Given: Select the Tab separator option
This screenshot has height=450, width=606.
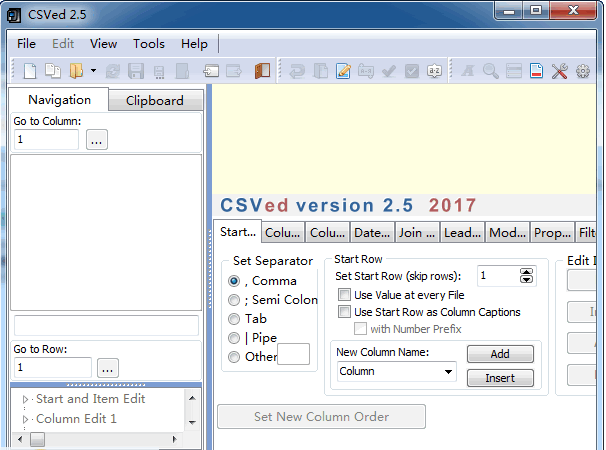Looking at the screenshot, I should tap(234, 319).
